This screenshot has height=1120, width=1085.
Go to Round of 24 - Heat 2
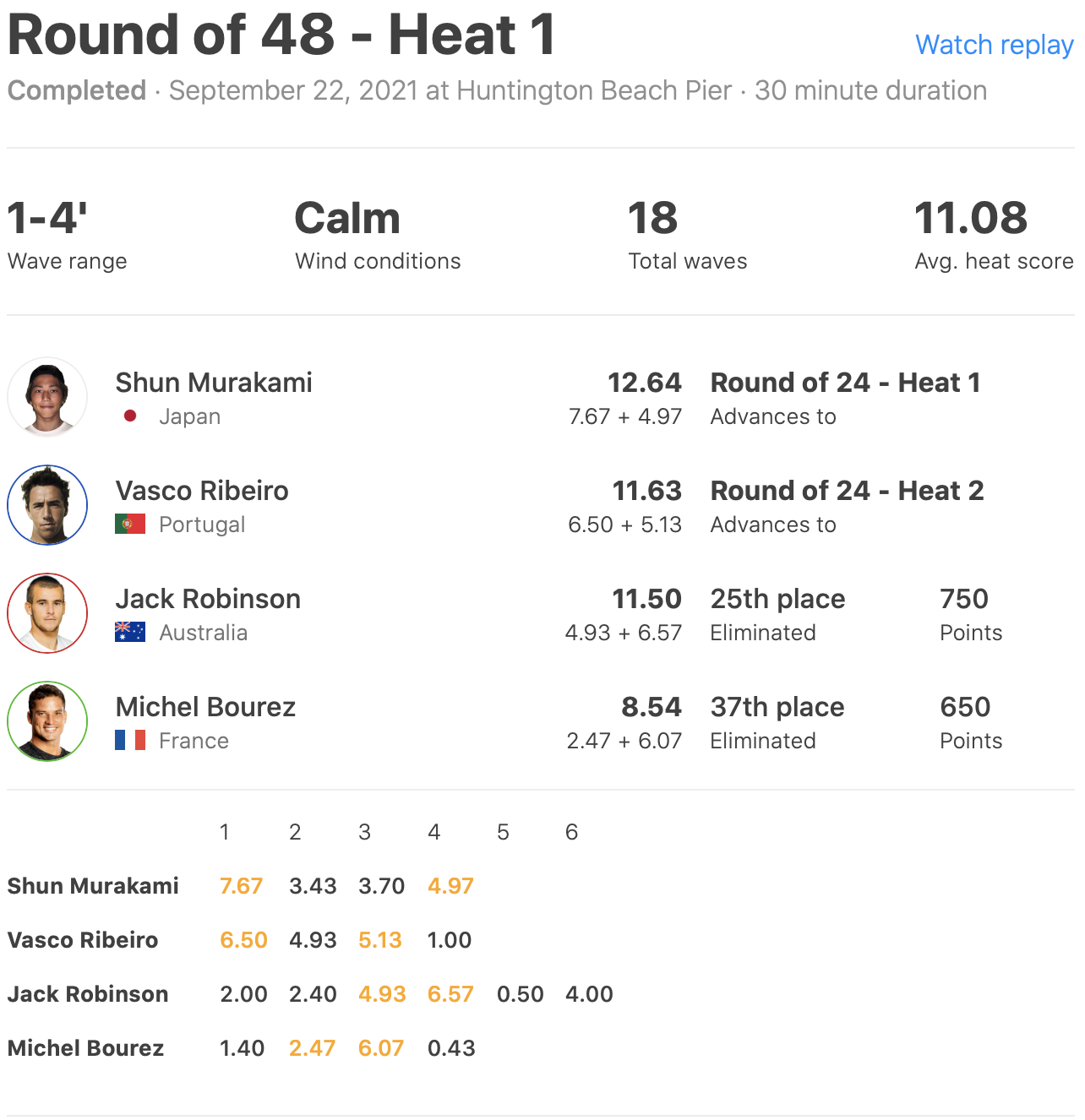[847, 491]
